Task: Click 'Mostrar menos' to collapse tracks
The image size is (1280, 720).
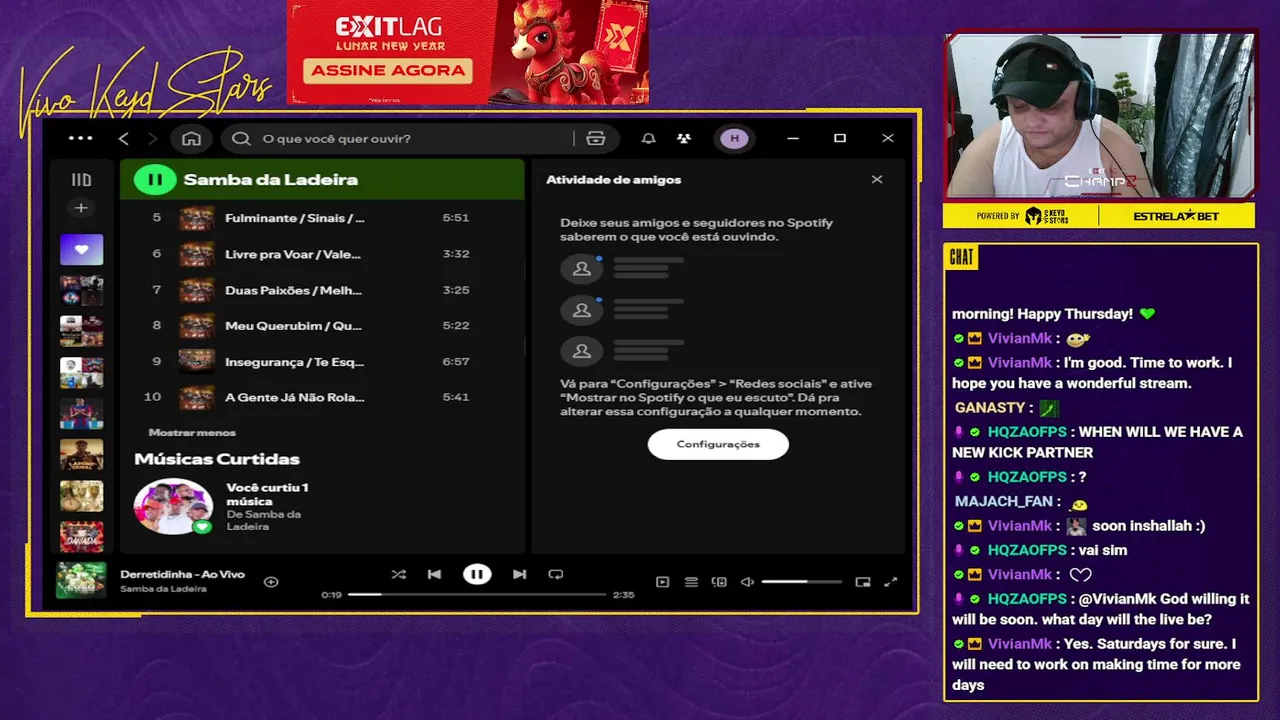Action: (192, 432)
